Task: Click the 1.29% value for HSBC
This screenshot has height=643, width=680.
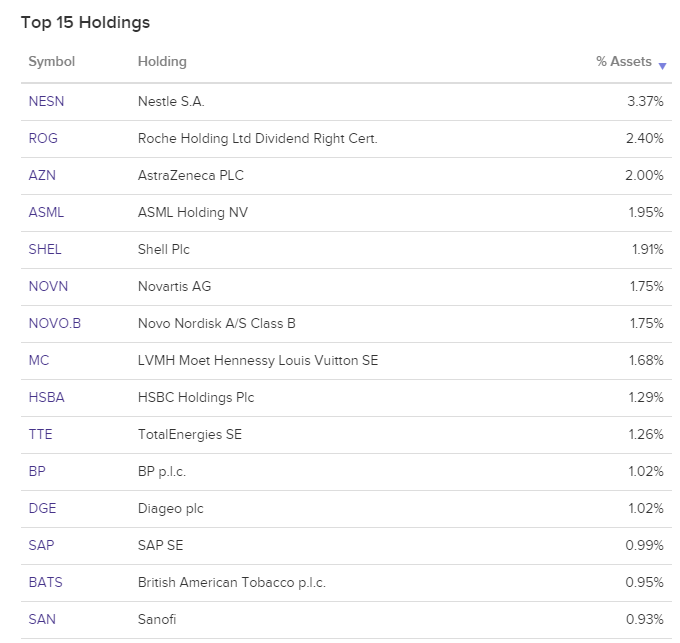Action: pyautogui.click(x=646, y=397)
